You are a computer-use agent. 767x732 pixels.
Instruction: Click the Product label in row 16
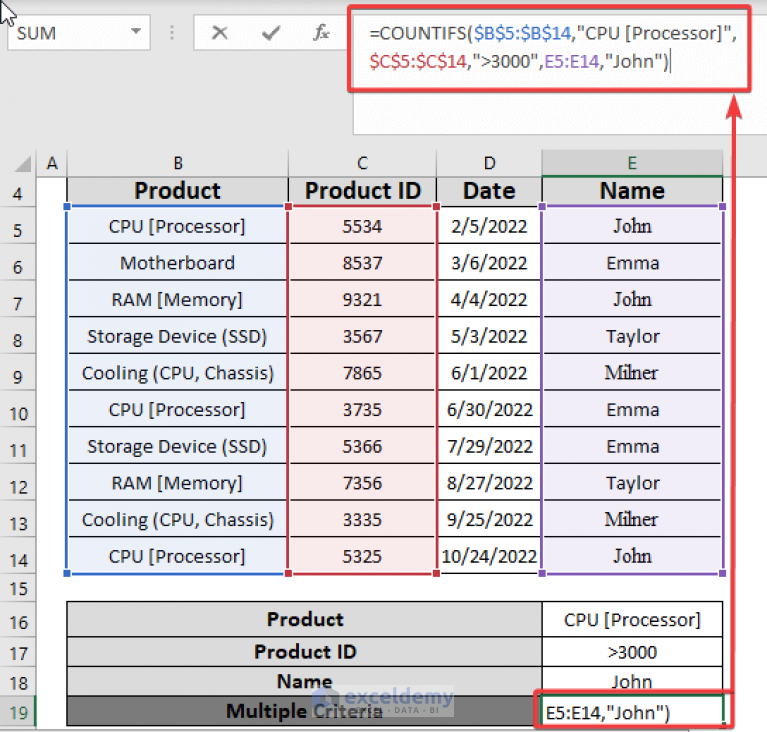[304, 619]
